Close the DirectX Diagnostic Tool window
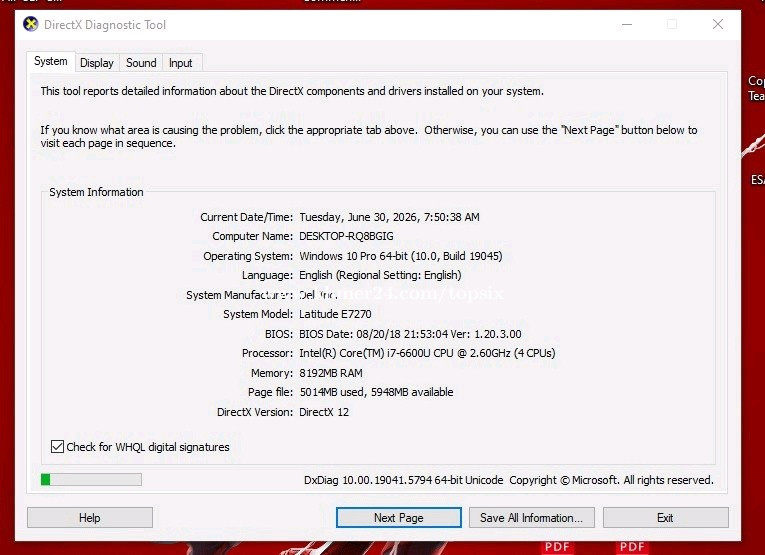 point(718,24)
